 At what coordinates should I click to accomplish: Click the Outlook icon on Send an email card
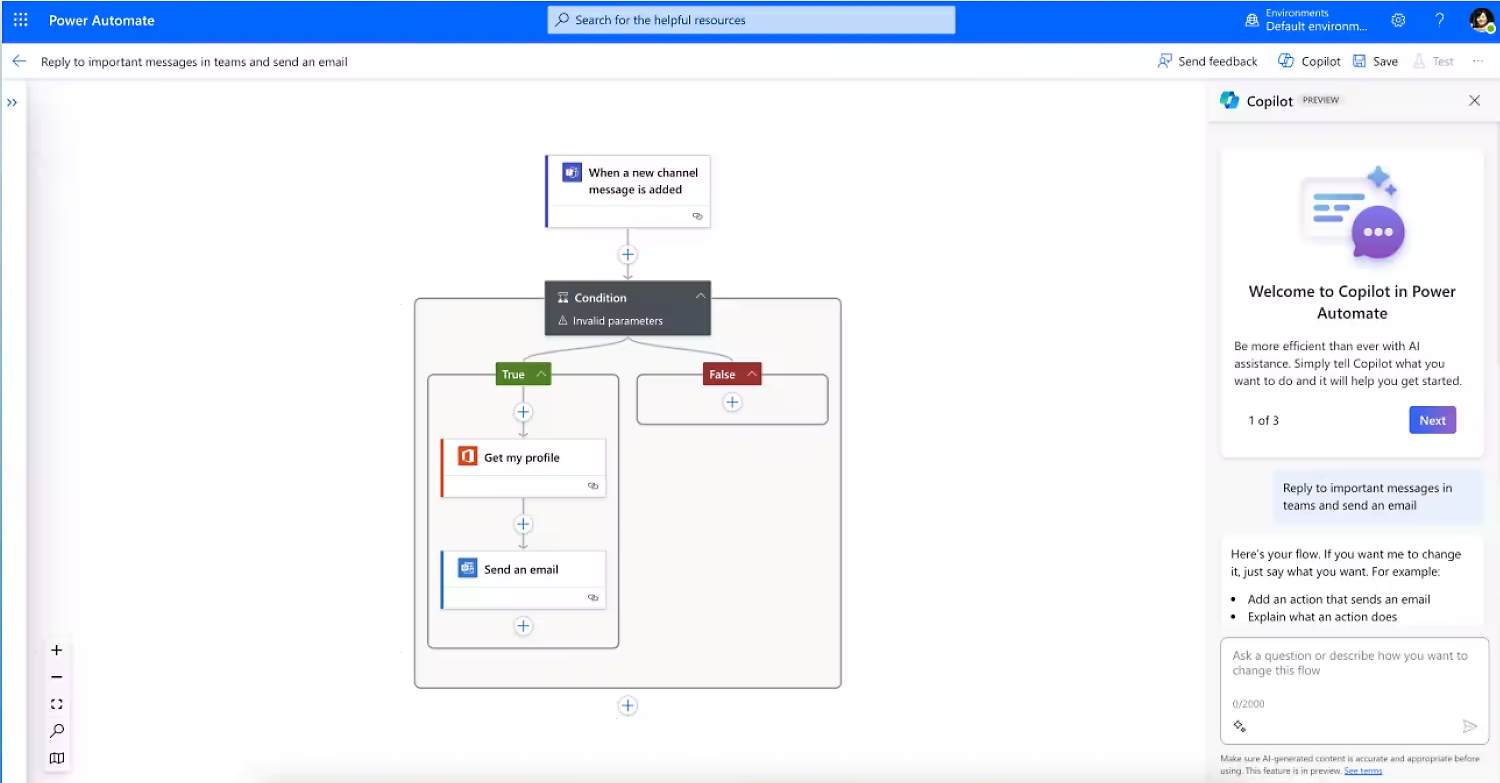tap(468, 567)
